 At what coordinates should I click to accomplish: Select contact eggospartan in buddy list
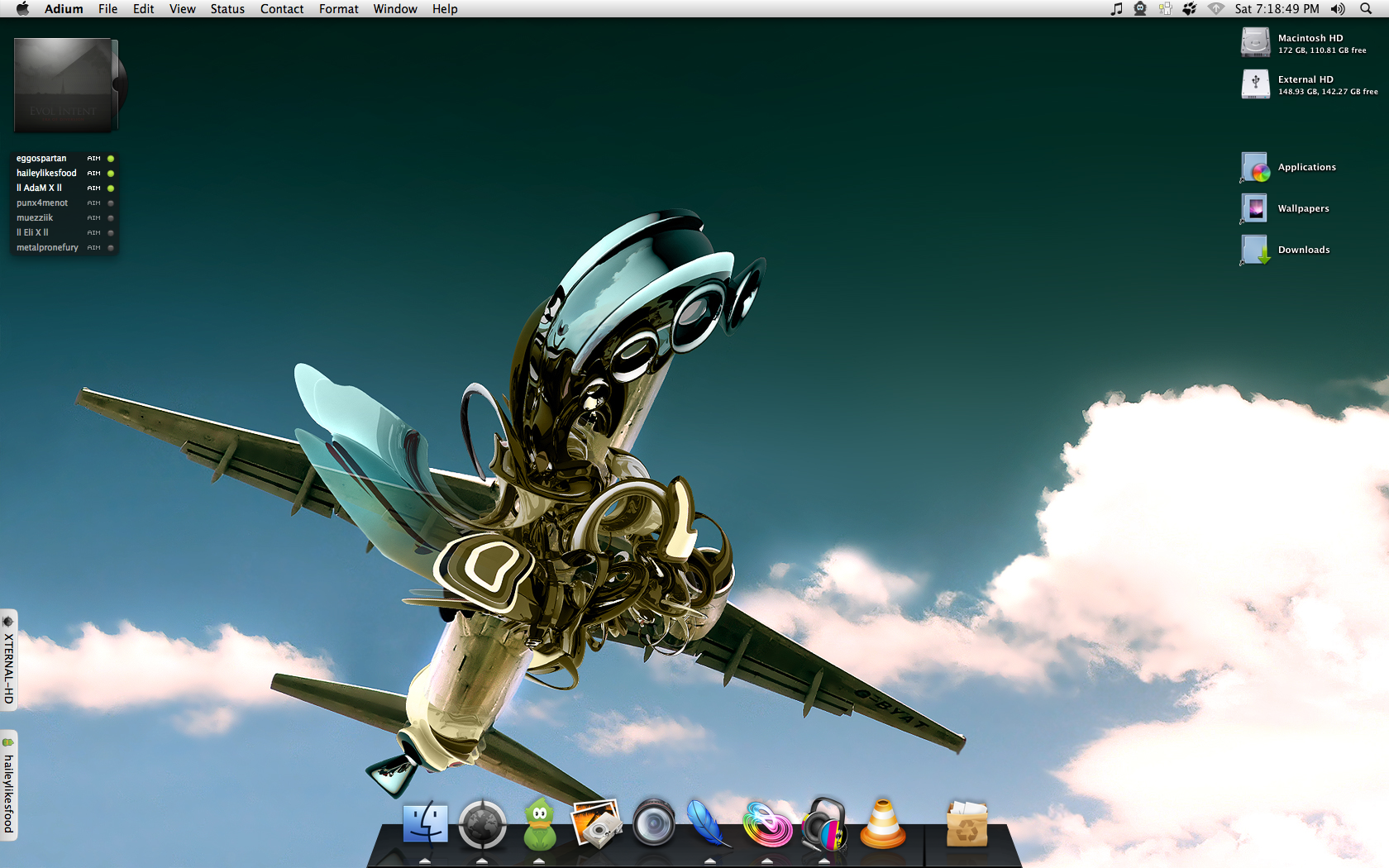[64, 159]
